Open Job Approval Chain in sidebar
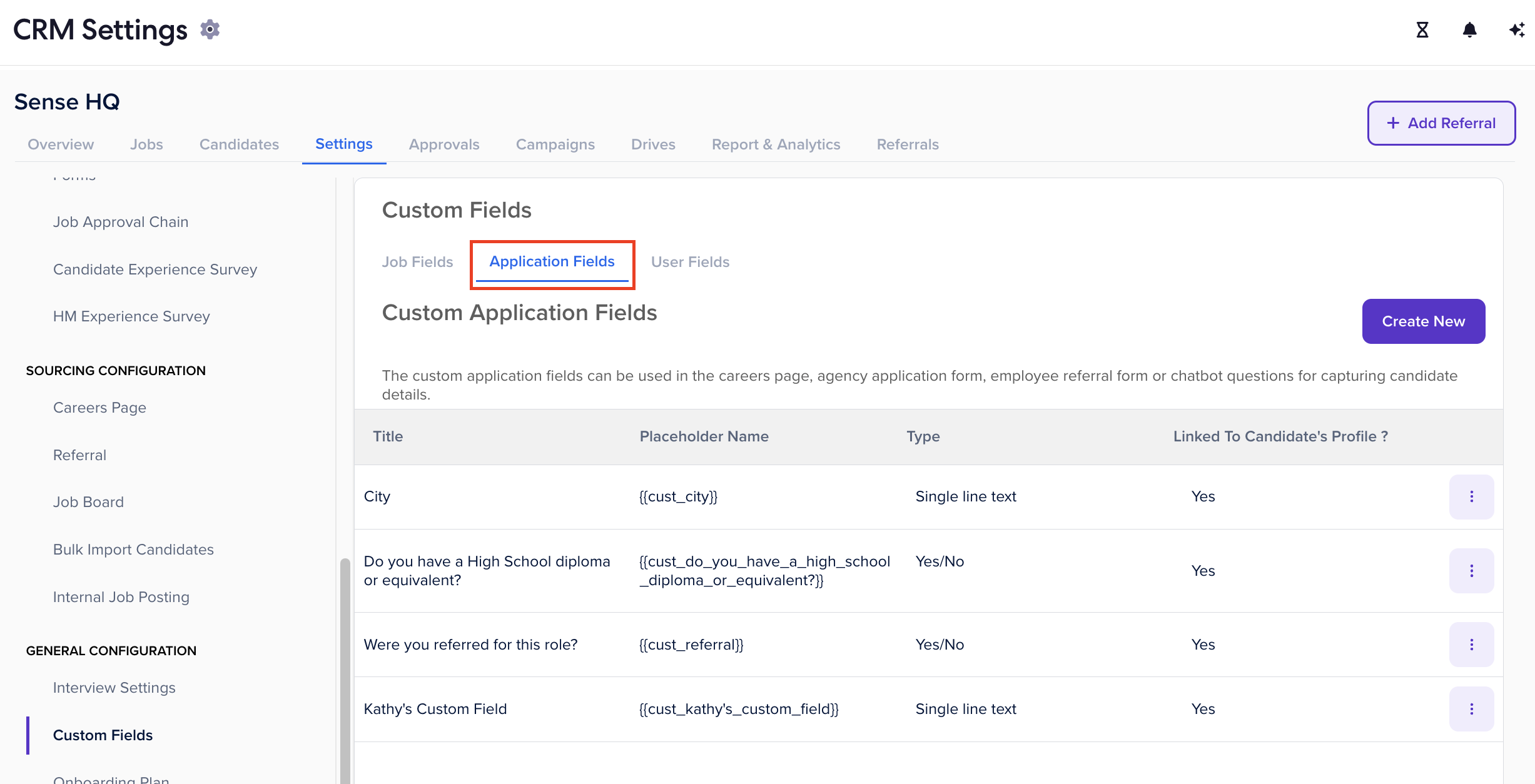 [x=121, y=222]
